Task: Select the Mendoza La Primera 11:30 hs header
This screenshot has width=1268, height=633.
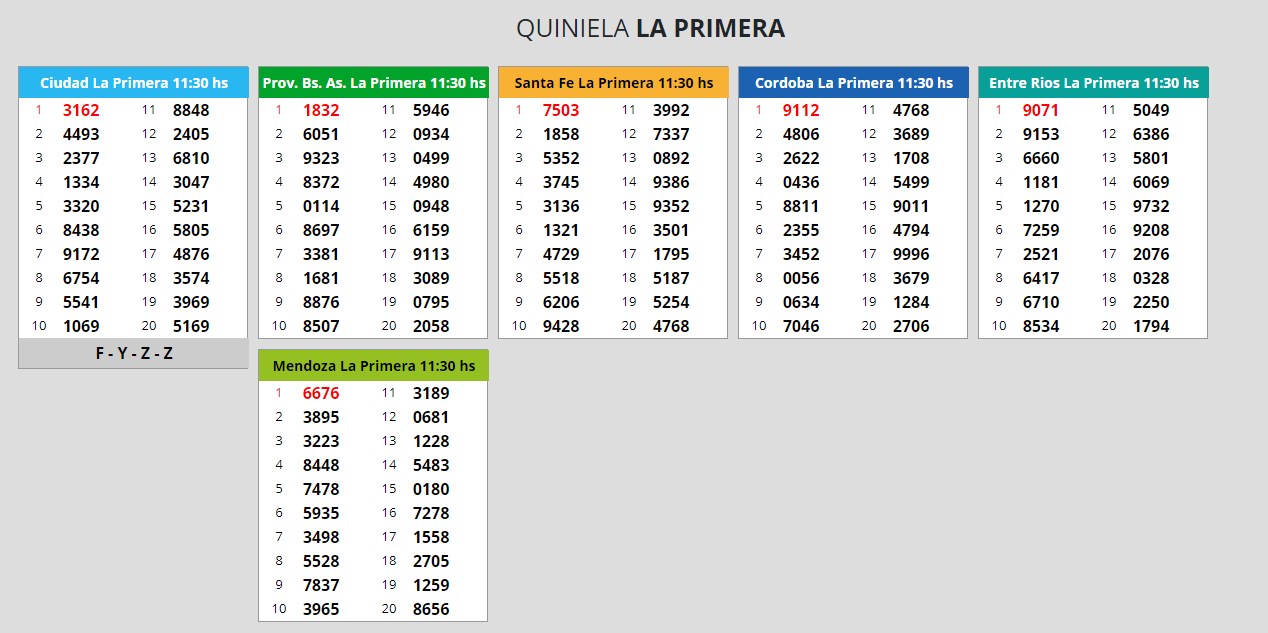Action: 373,366
